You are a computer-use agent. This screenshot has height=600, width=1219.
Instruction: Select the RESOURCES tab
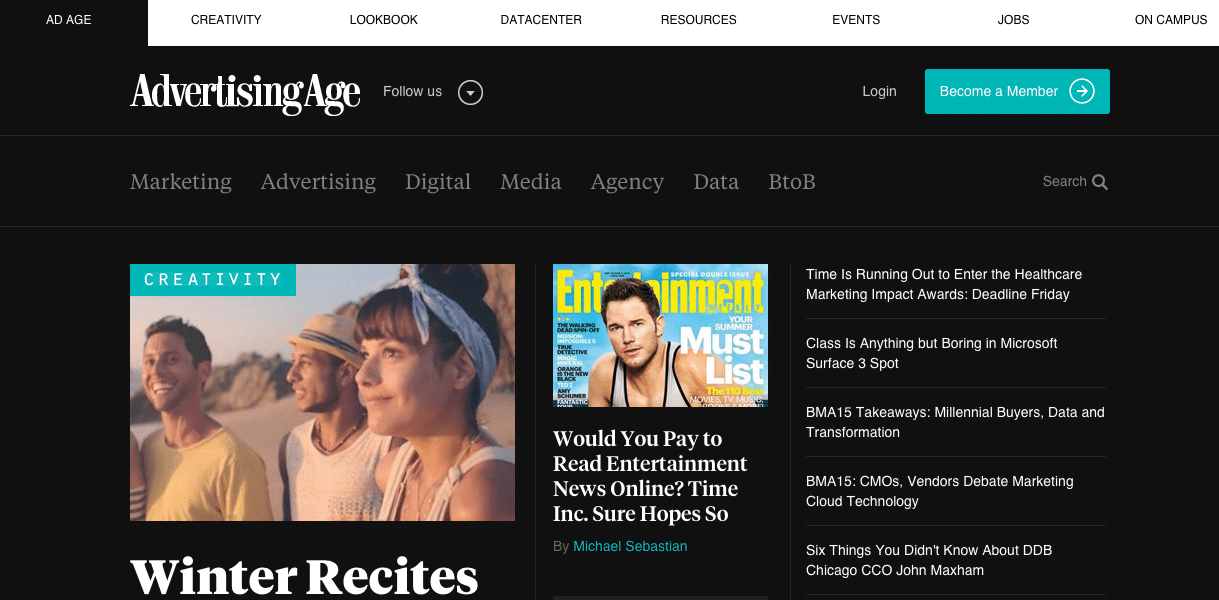[699, 20]
